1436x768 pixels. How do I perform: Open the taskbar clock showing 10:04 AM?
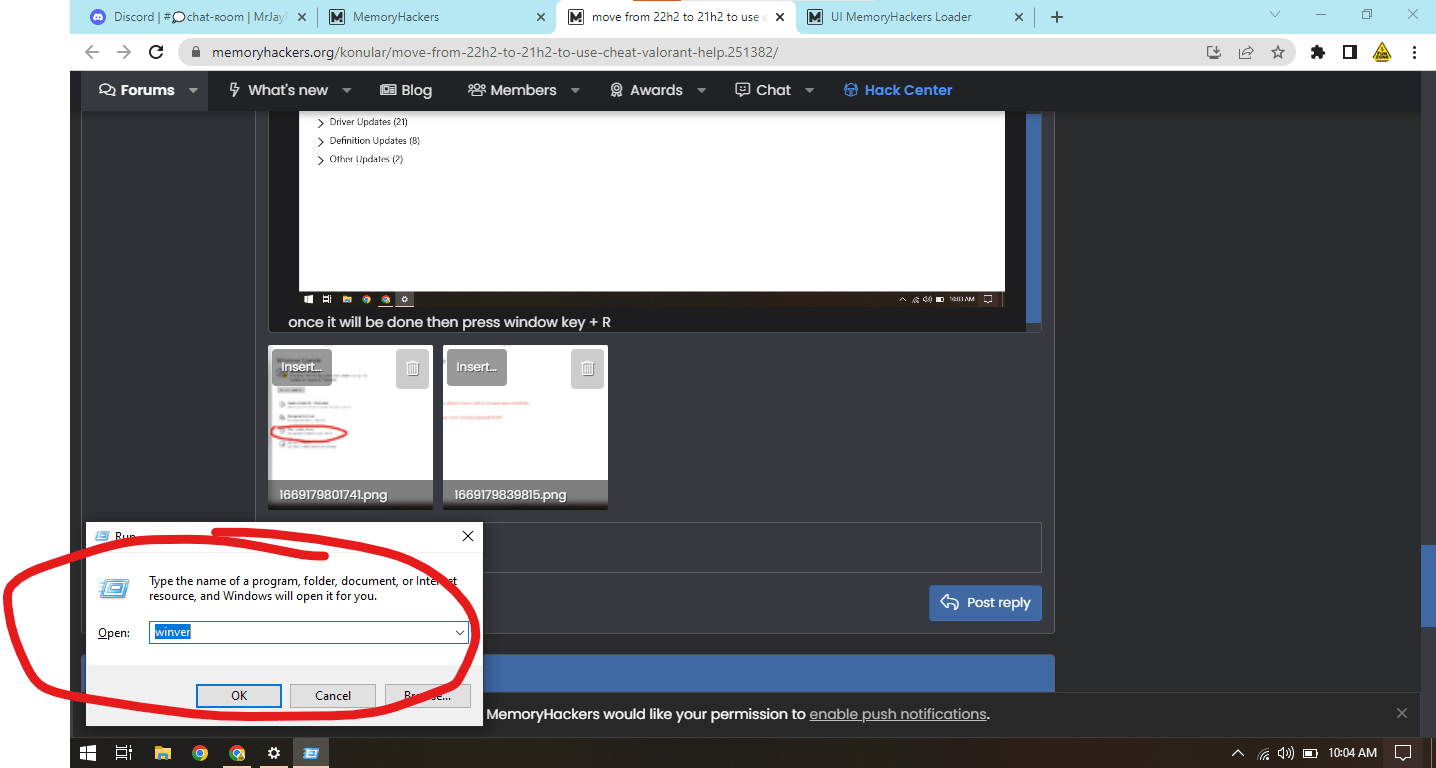(x=1353, y=753)
